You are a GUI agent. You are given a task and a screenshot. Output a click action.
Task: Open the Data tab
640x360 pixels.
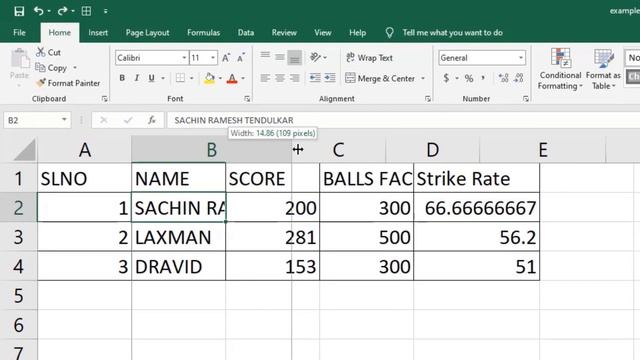pyautogui.click(x=246, y=33)
